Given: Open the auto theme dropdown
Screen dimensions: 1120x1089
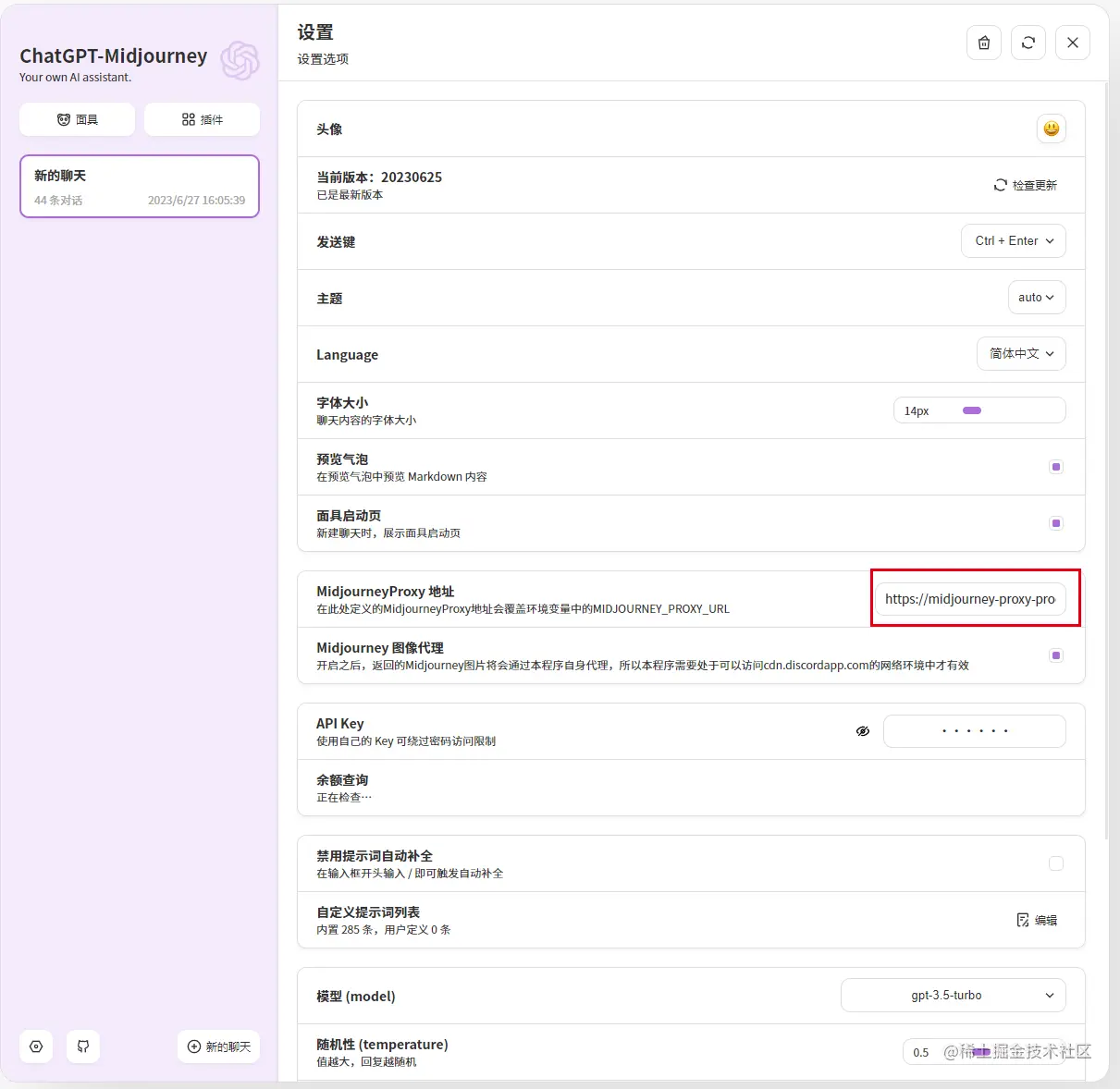Looking at the screenshot, I should (1037, 298).
